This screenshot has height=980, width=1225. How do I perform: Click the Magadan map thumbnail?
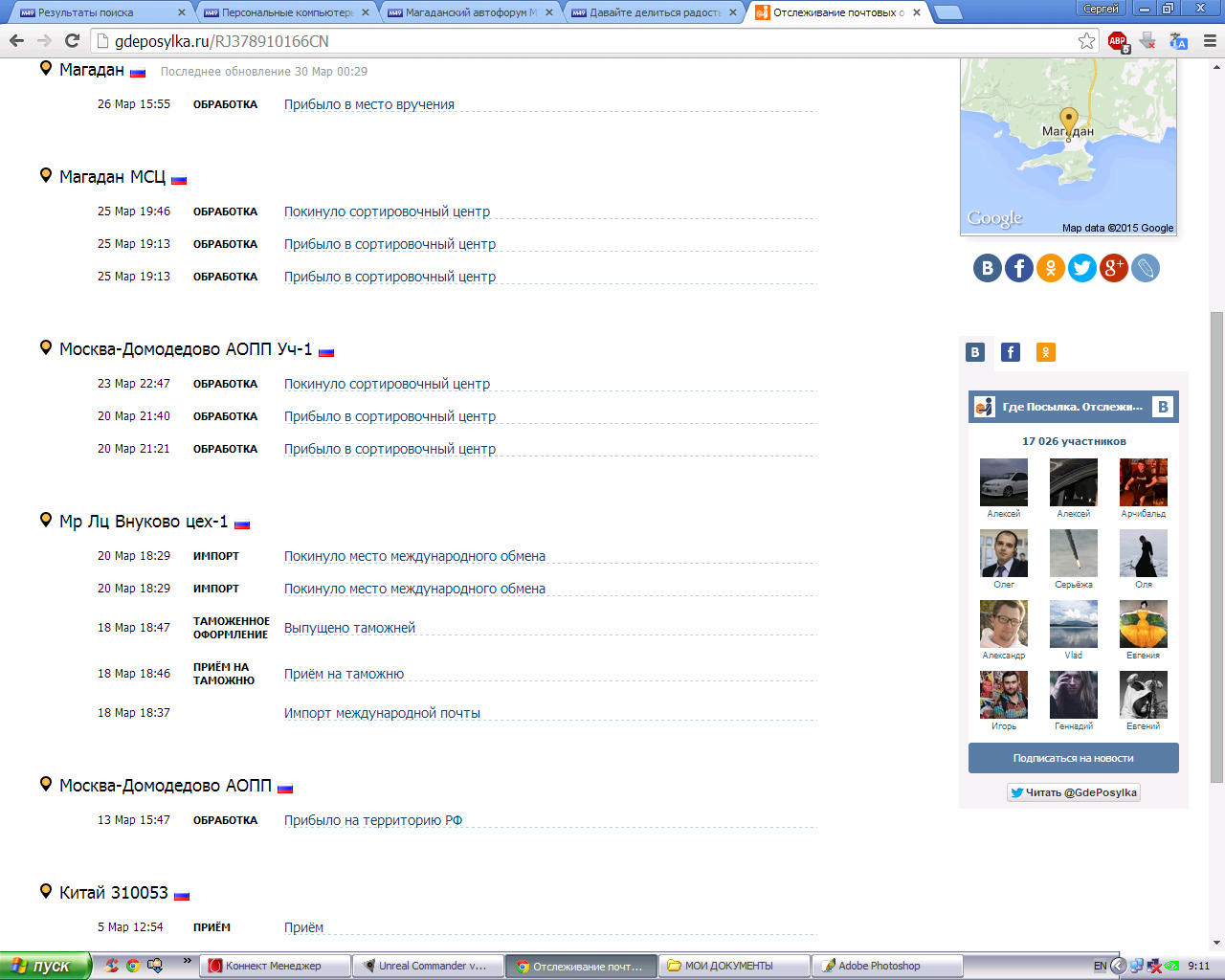(x=1068, y=145)
